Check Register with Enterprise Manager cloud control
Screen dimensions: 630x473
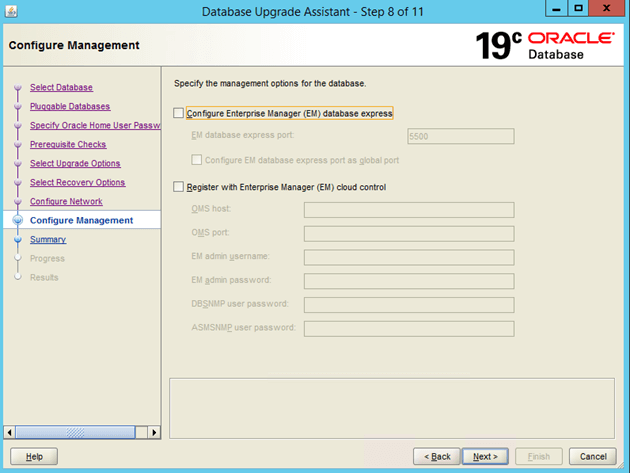[179, 187]
